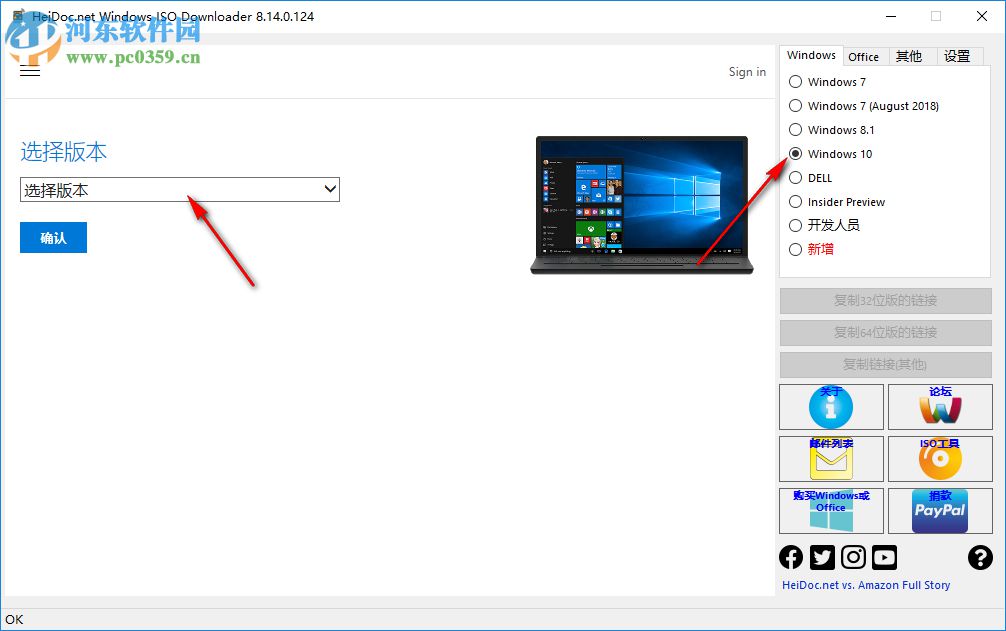Click the 论坛 forum W icon

940,407
